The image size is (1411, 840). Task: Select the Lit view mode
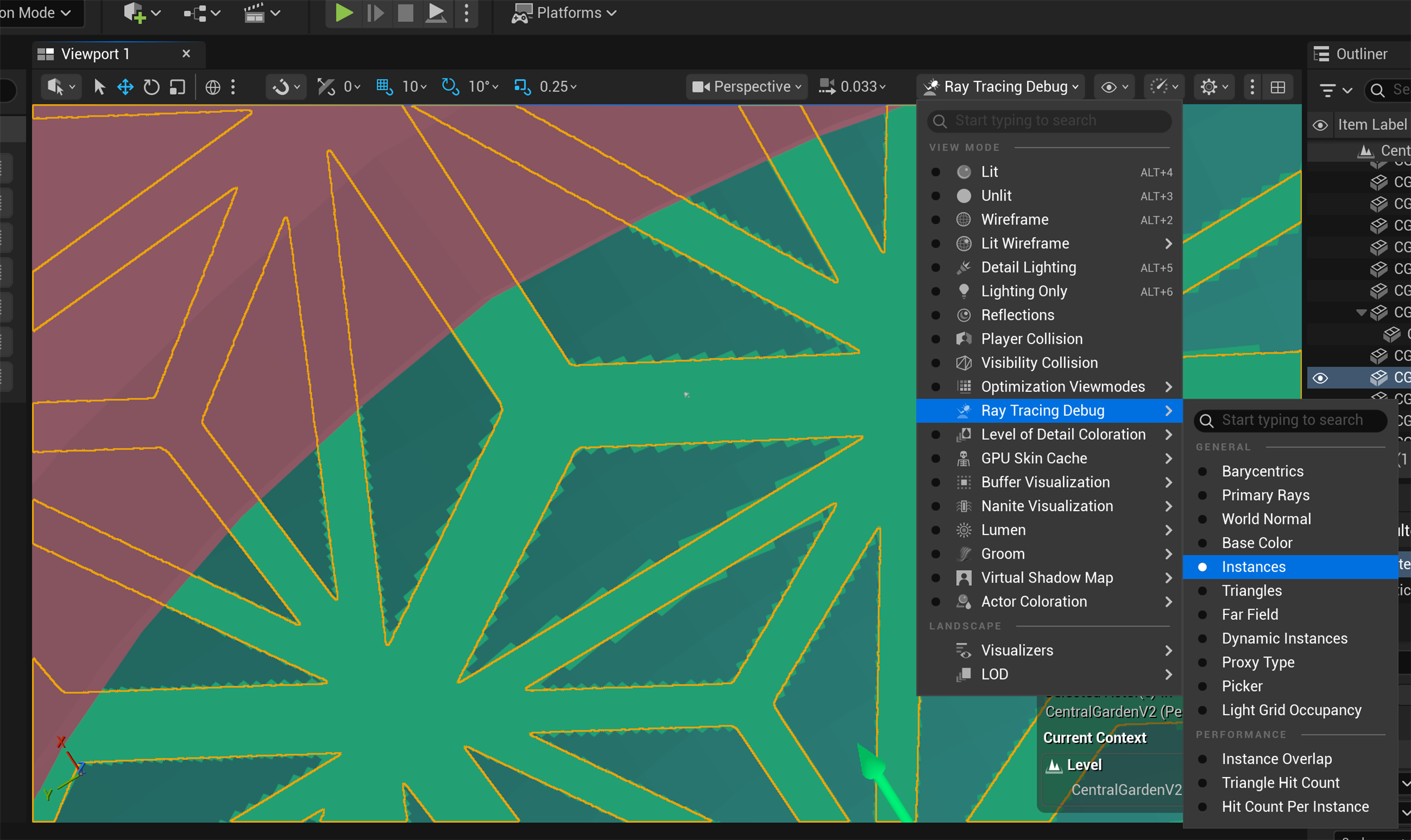[x=1049, y=172]
